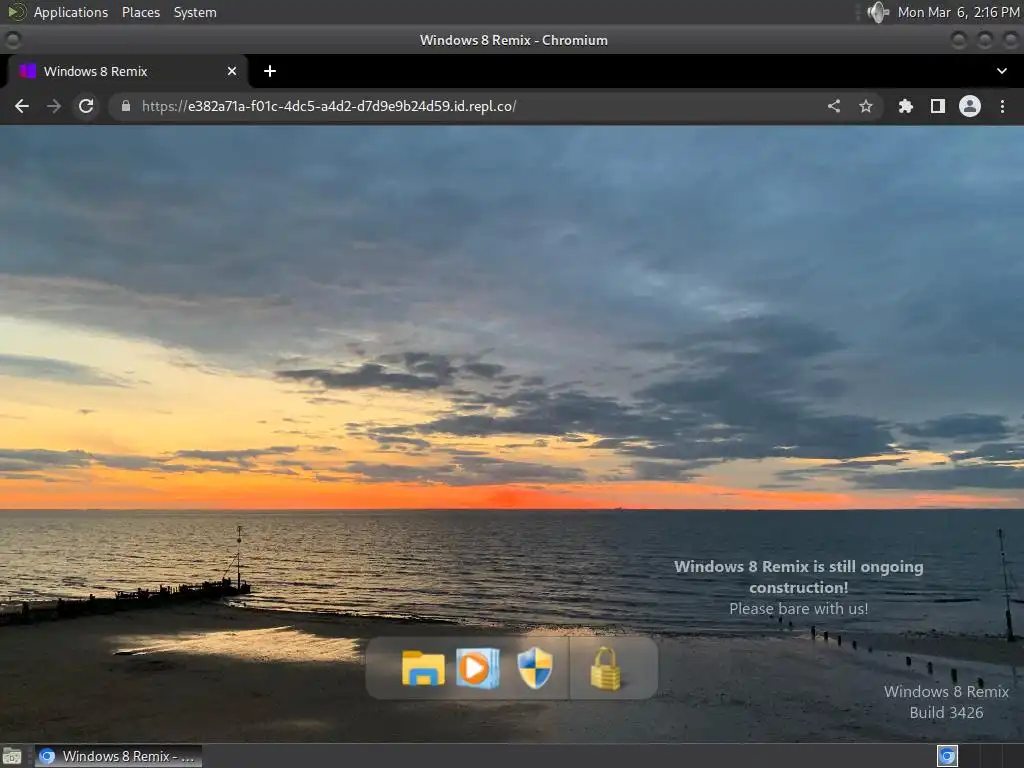Click 'Windows 8 Remix is still ongoing construction!' text

pos(798,577)
